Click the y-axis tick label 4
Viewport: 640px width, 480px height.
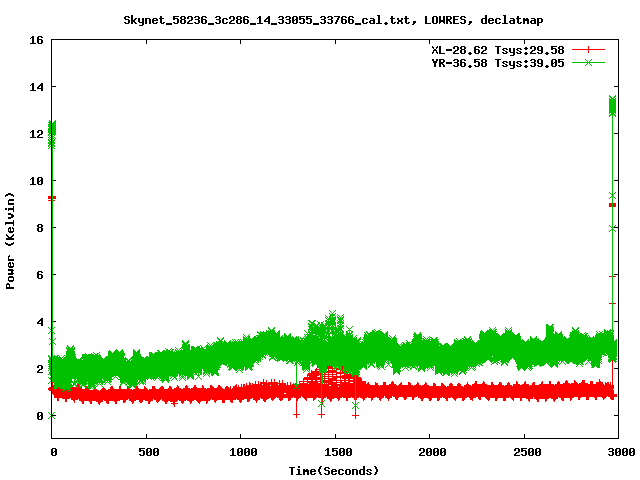click(x=40, y=322)
